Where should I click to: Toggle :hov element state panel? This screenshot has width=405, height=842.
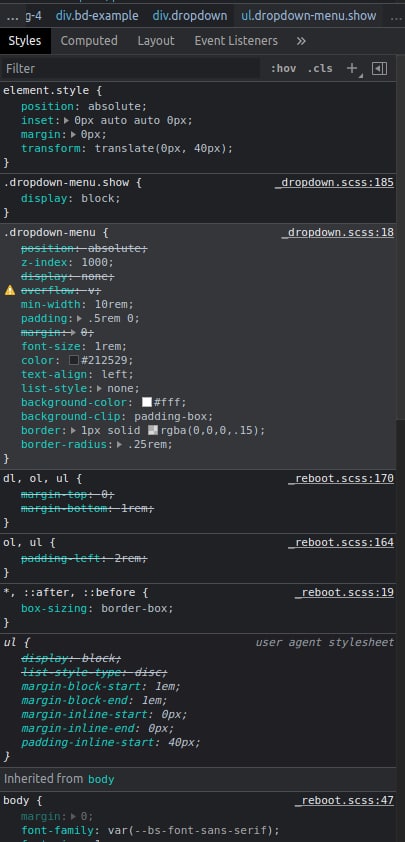(x=283, y=68)
